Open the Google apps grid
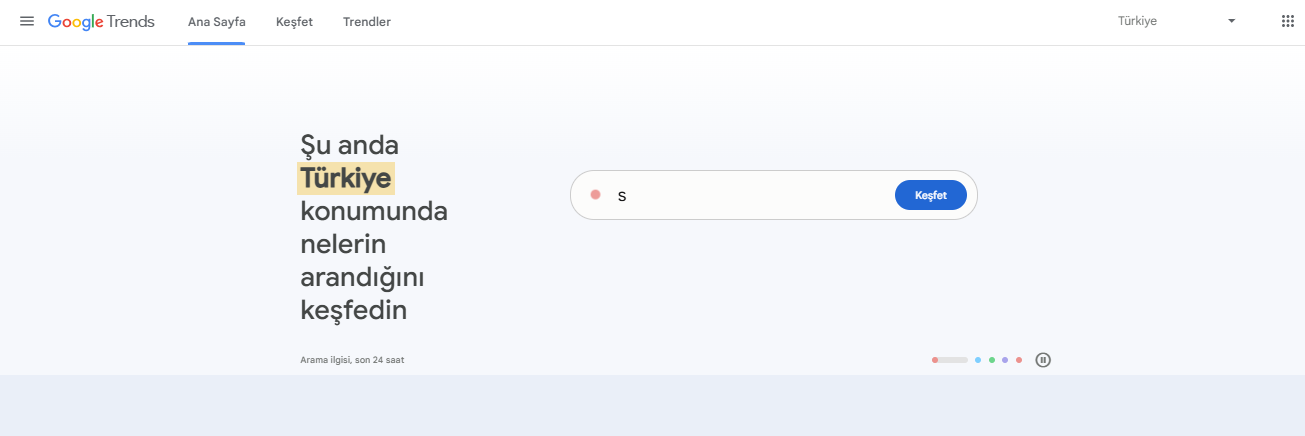 (x=1287, y=21)
